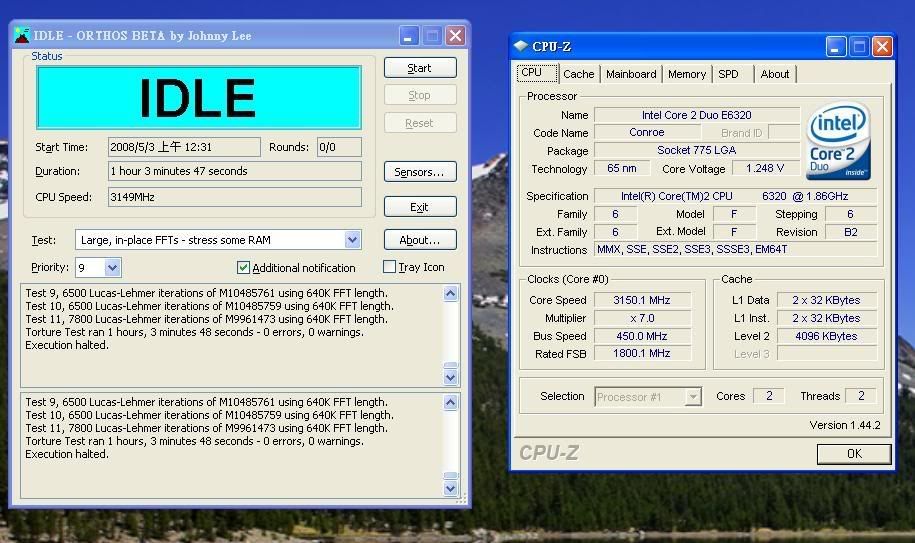Close the CPU-Z window
Screen dimensions: 915x543
(882, 47)
